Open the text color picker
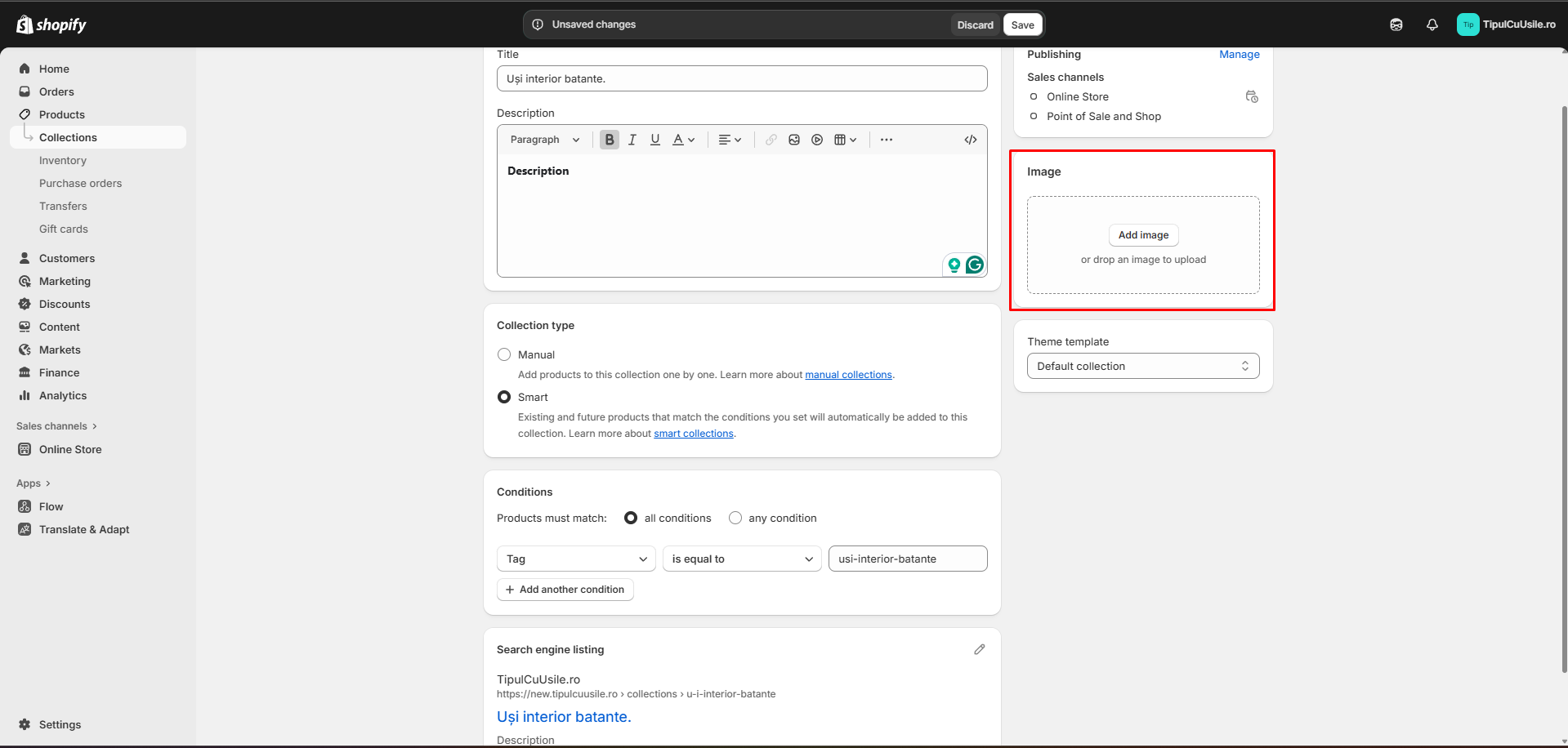This screenshot has width=1568, height=748. click(x=683, y=140)
